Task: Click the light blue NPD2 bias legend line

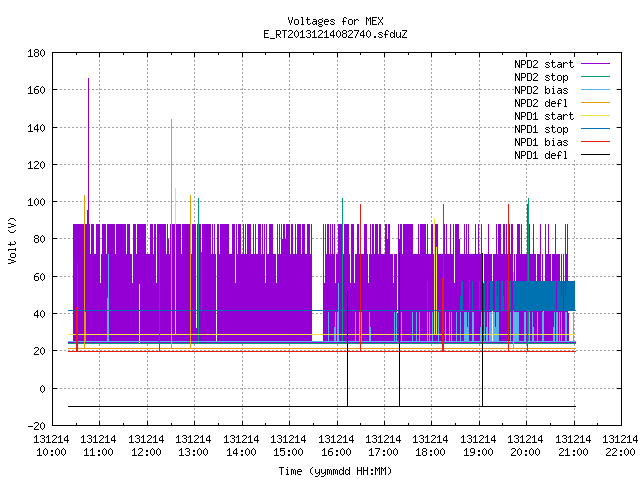Action: pyautogui.click(x=596, y=89)
